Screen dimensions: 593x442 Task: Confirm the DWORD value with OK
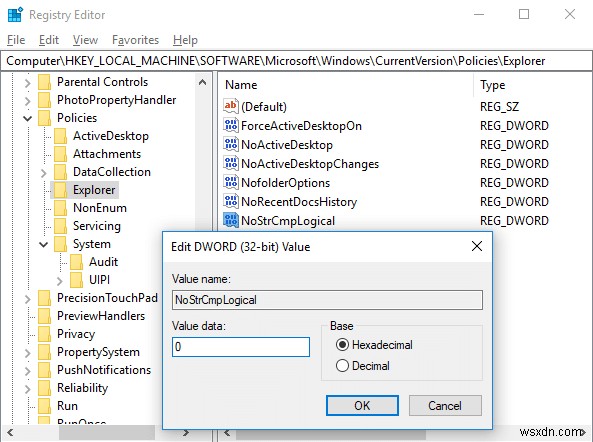362,405
